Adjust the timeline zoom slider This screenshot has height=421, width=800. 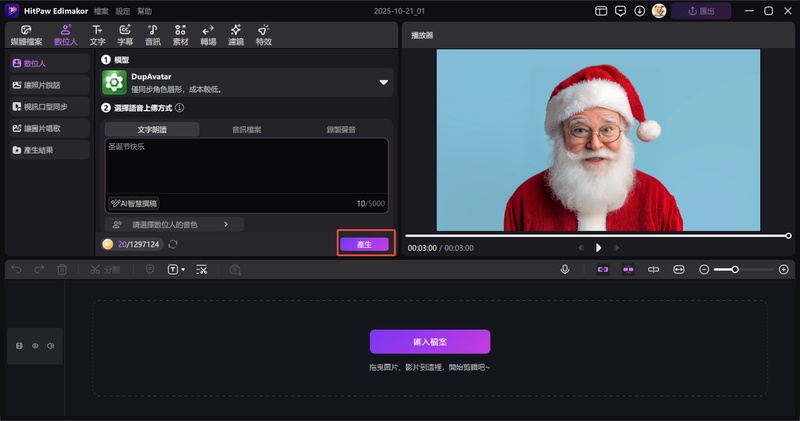click(735, 269)
